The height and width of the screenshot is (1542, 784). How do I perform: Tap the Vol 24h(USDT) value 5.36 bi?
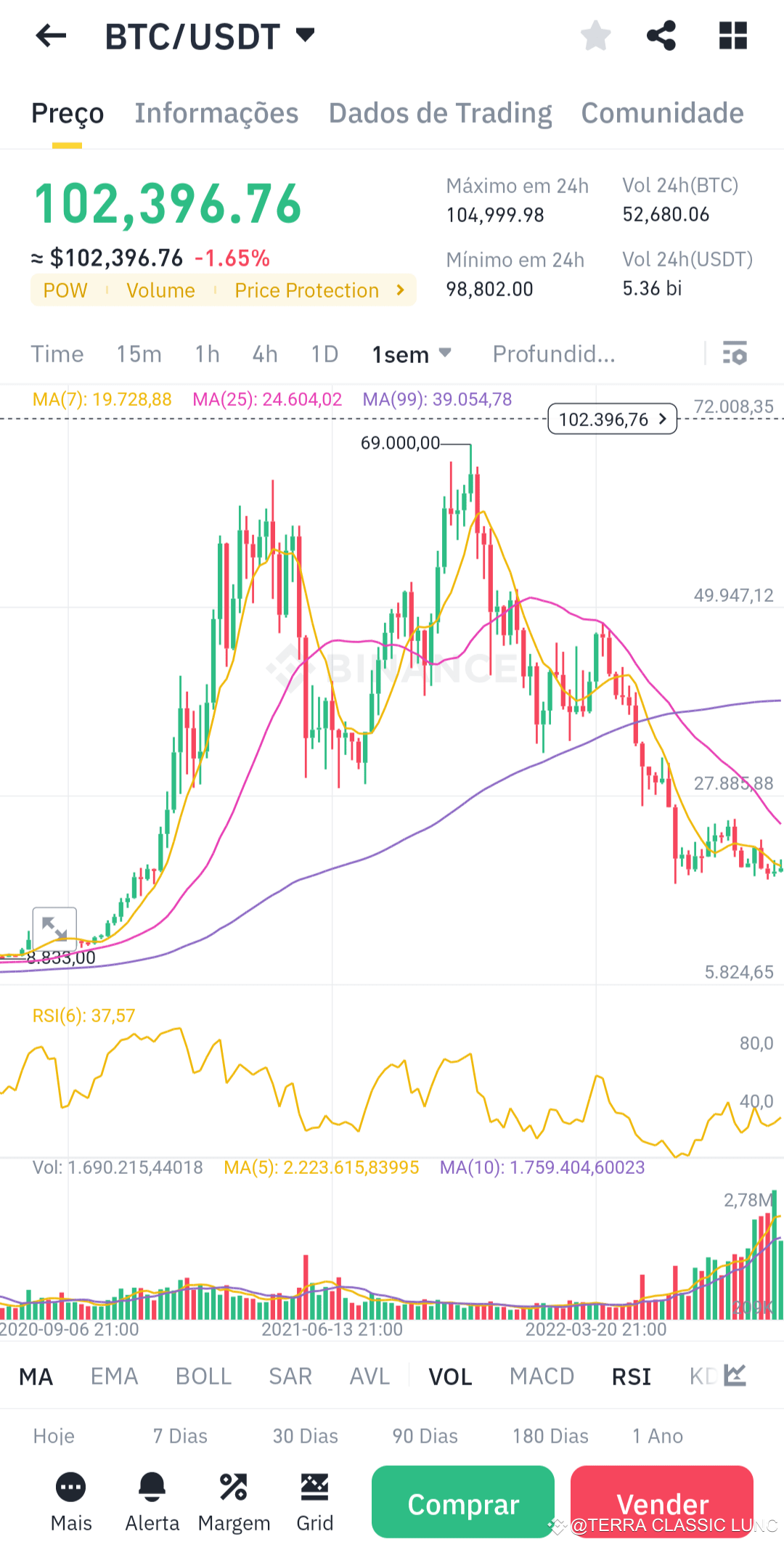[652, 288]
